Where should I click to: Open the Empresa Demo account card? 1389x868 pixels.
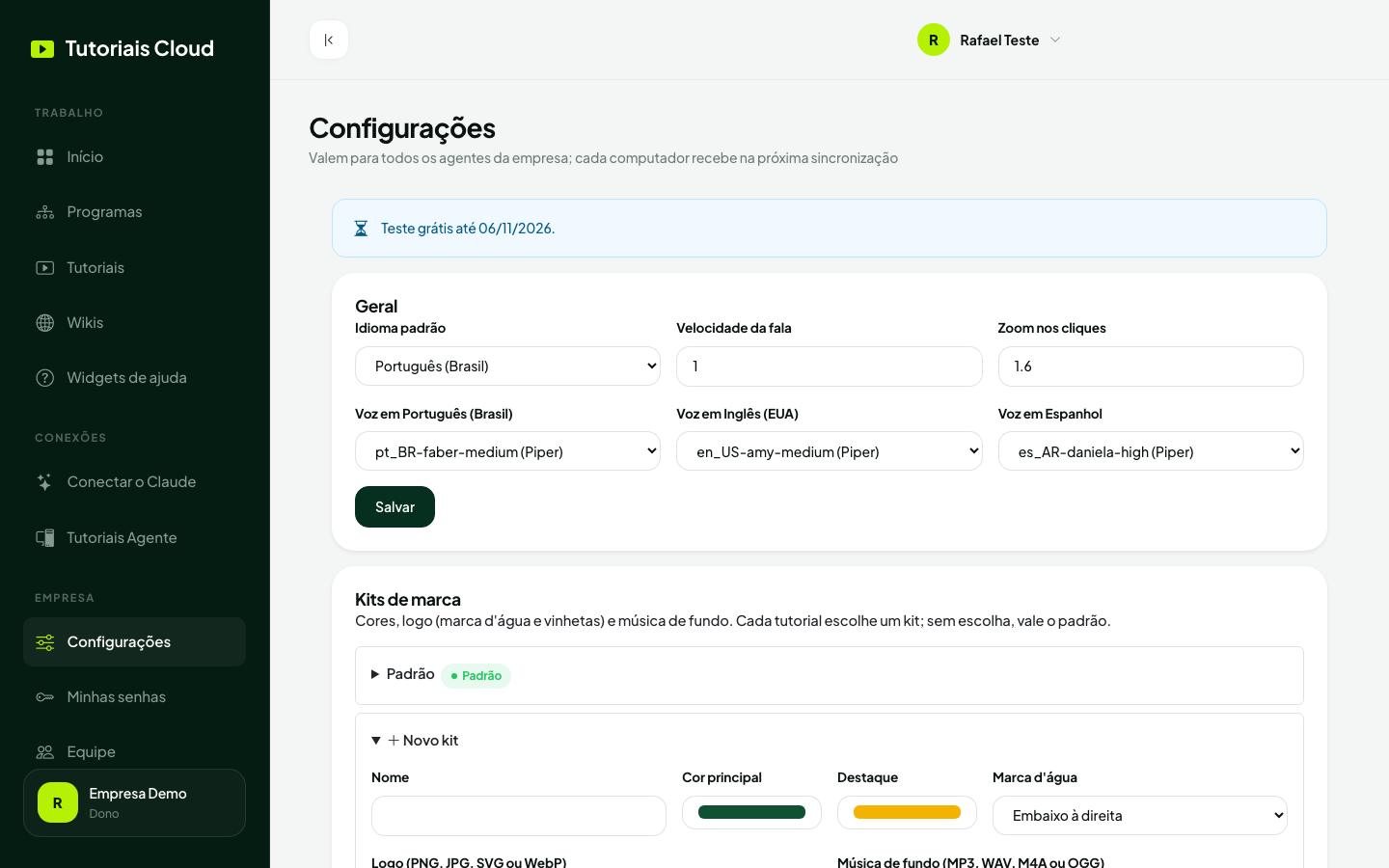coord(134,802)
